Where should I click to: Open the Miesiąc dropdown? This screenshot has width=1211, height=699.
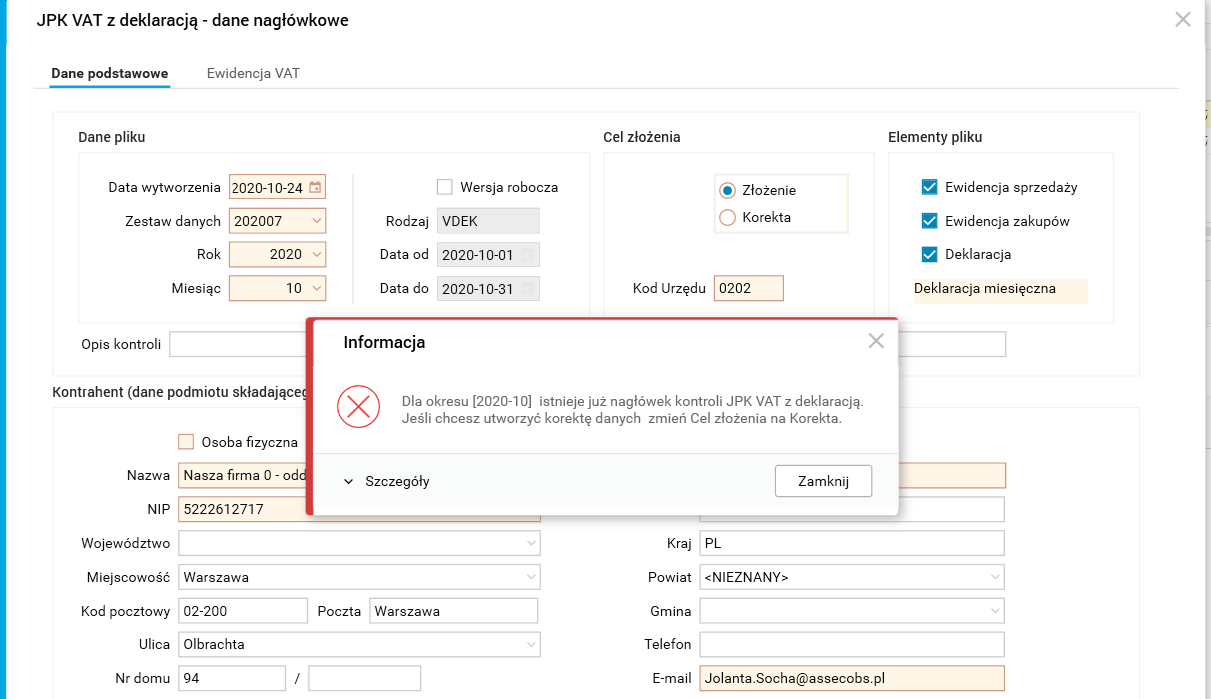316,288
